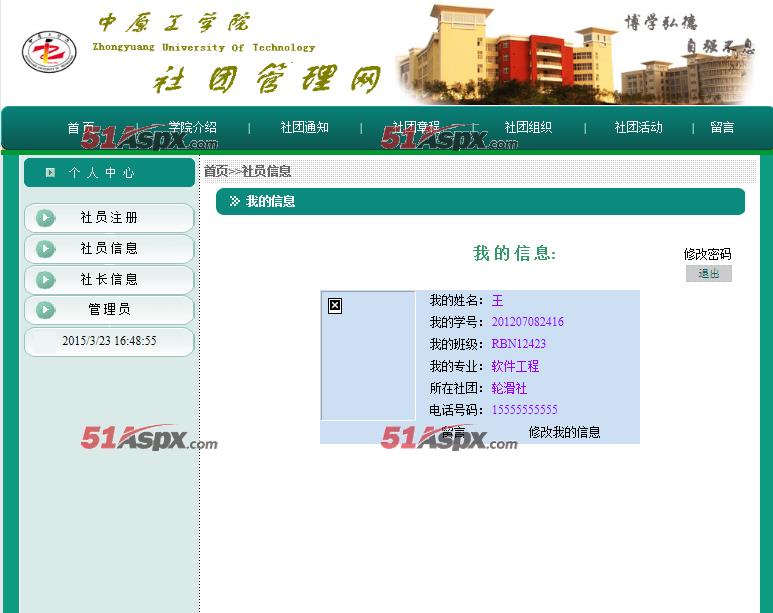773x613 pixels.
Task: Click the double-arrow icon before 我的信息
Action: [x=234, y=201]
